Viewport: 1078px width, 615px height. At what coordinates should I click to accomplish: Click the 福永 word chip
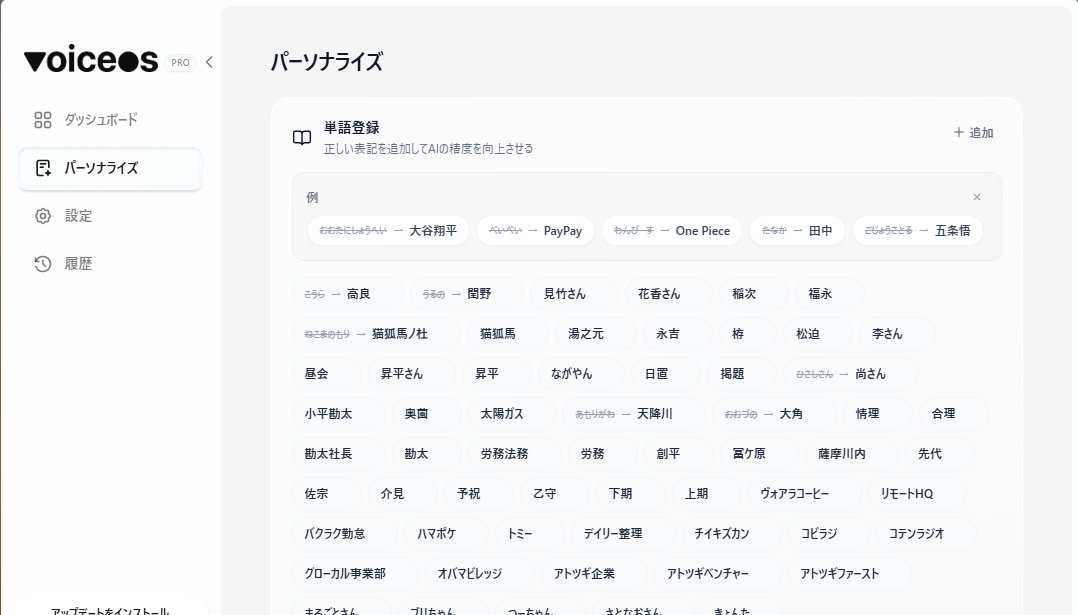click(x=829, y=294)
